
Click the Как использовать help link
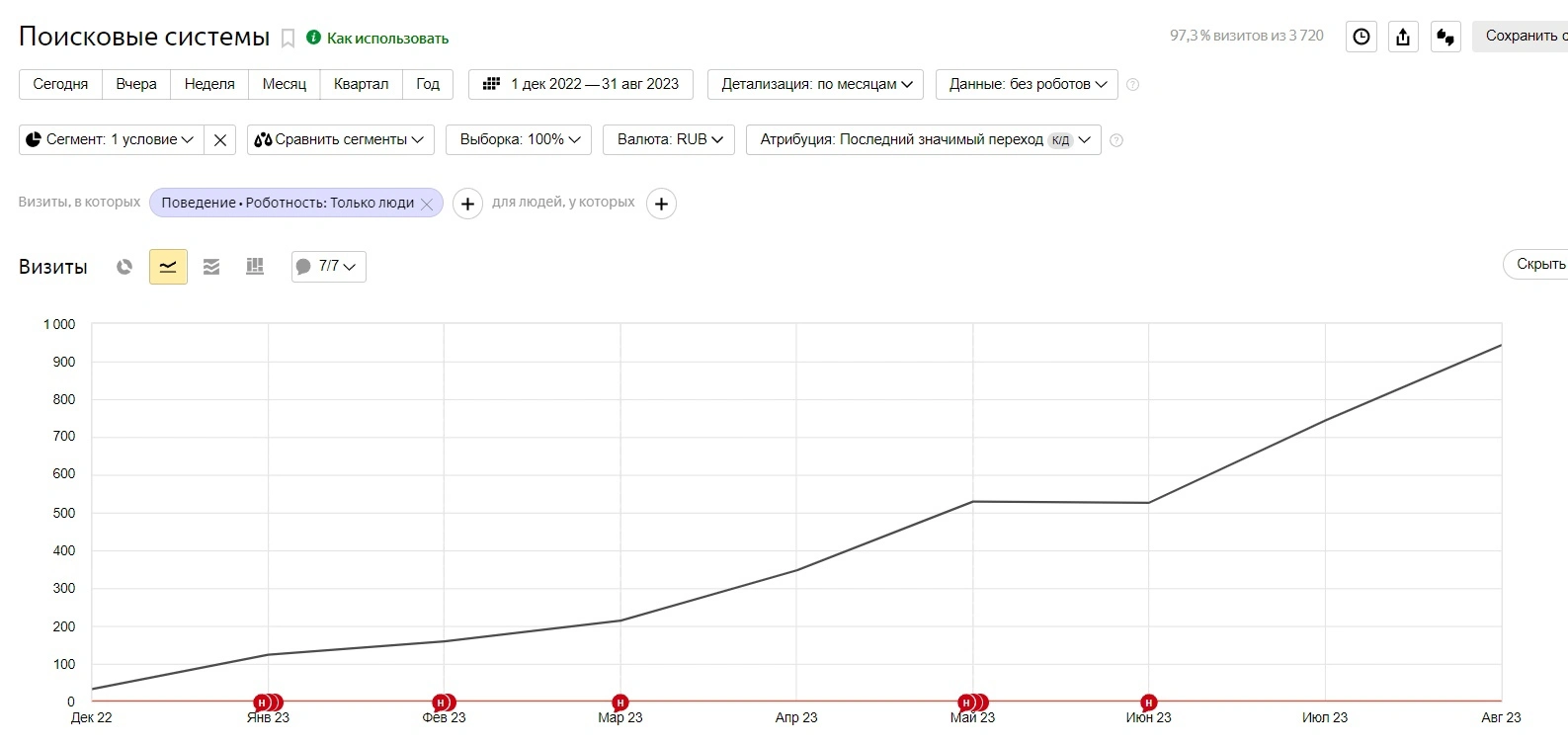387,39
